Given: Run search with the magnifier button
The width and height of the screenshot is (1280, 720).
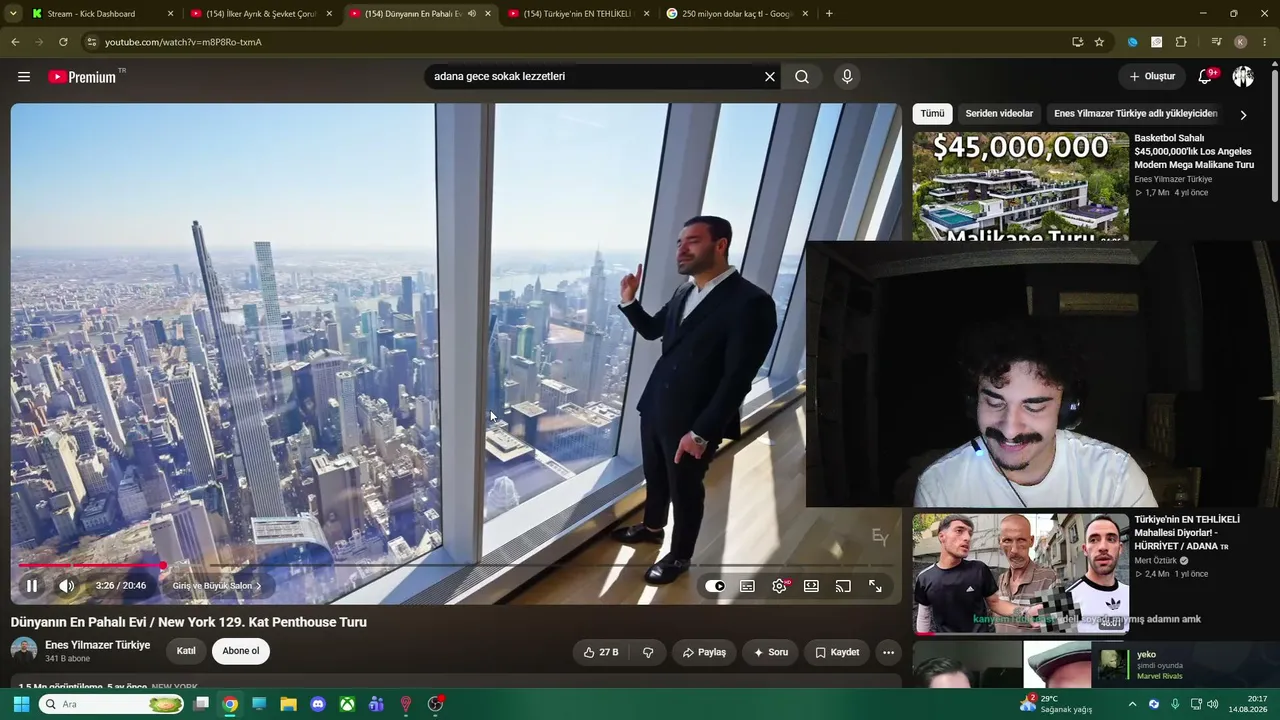Looking at the screenshot, I should point(802,77).
